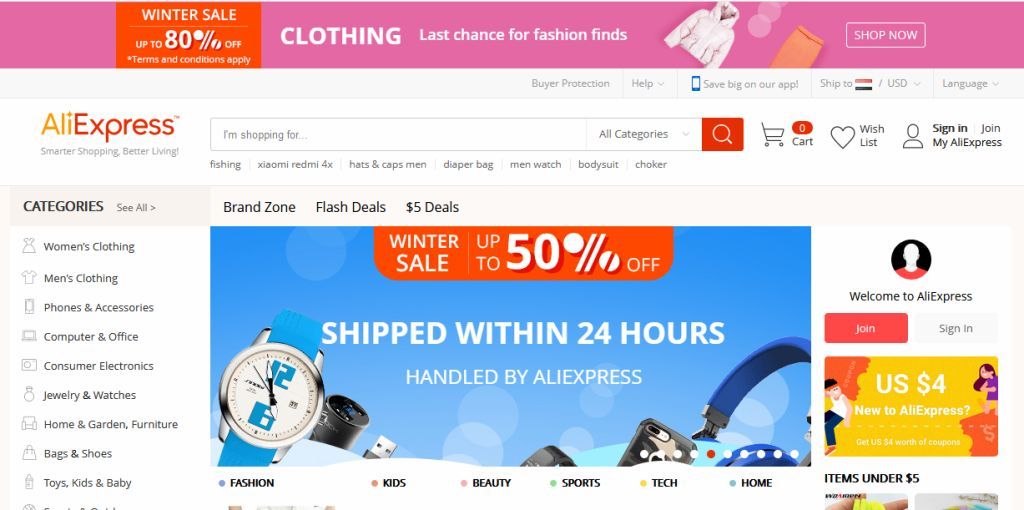Click the mobile phone app icon
Screen dimensions: 1024x510
tap(696, 84)
